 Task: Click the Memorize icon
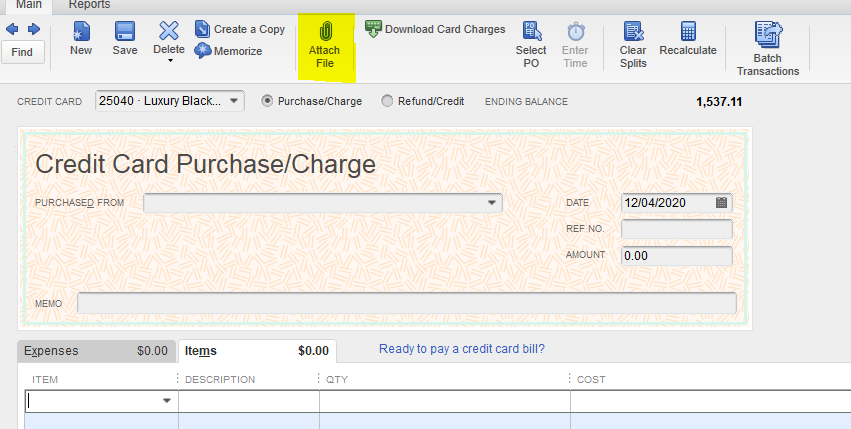pyautogui.click(x=203, y=51)
